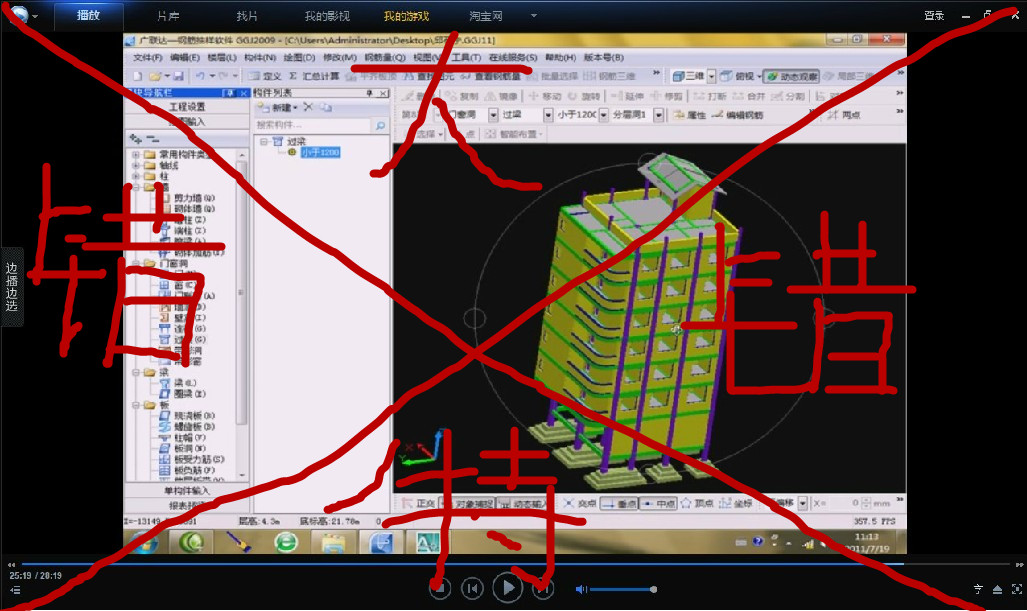This screenshot has width=1027, height=611.
Task: Click the 边播边选 side panel button
Action: tap(12, 287)
